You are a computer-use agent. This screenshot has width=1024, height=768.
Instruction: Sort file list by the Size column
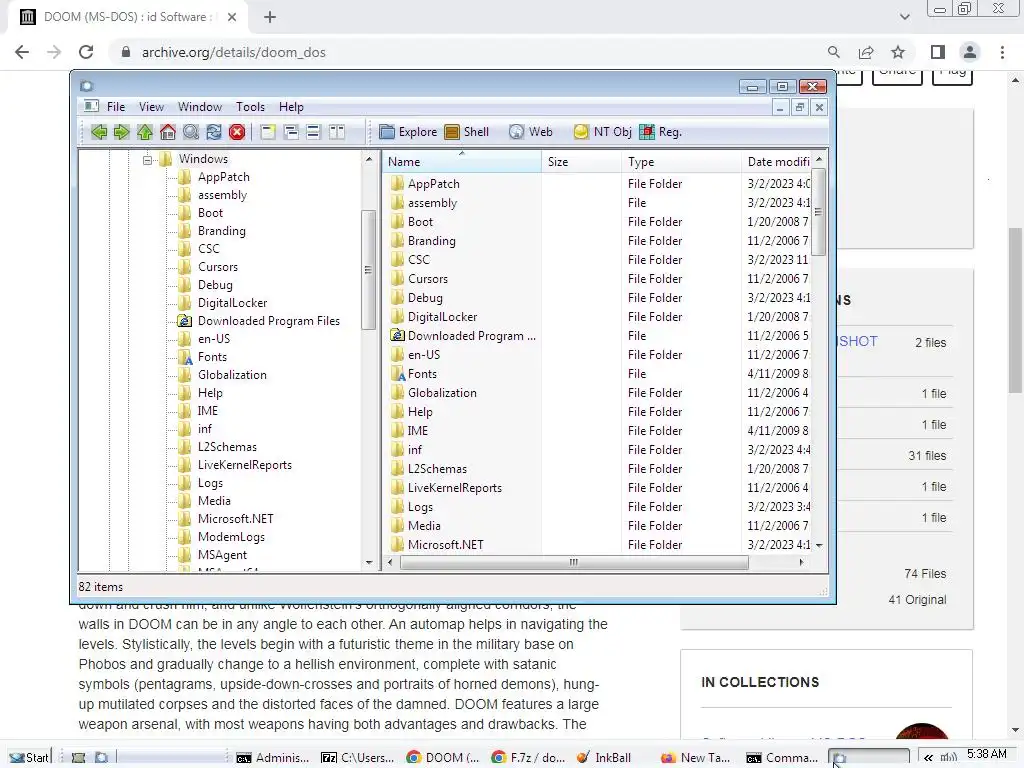click(x=581, y=161)
